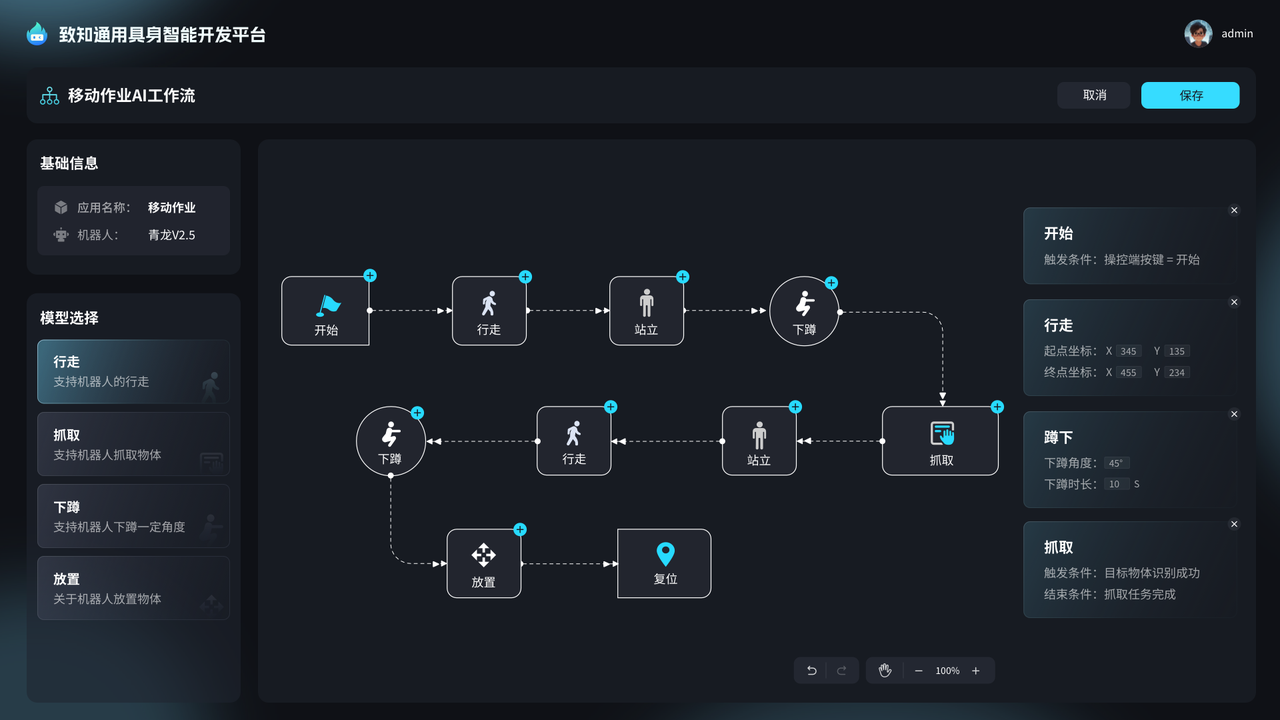
Task: Click the 取消 button
Action: [x=1094, y=95]
